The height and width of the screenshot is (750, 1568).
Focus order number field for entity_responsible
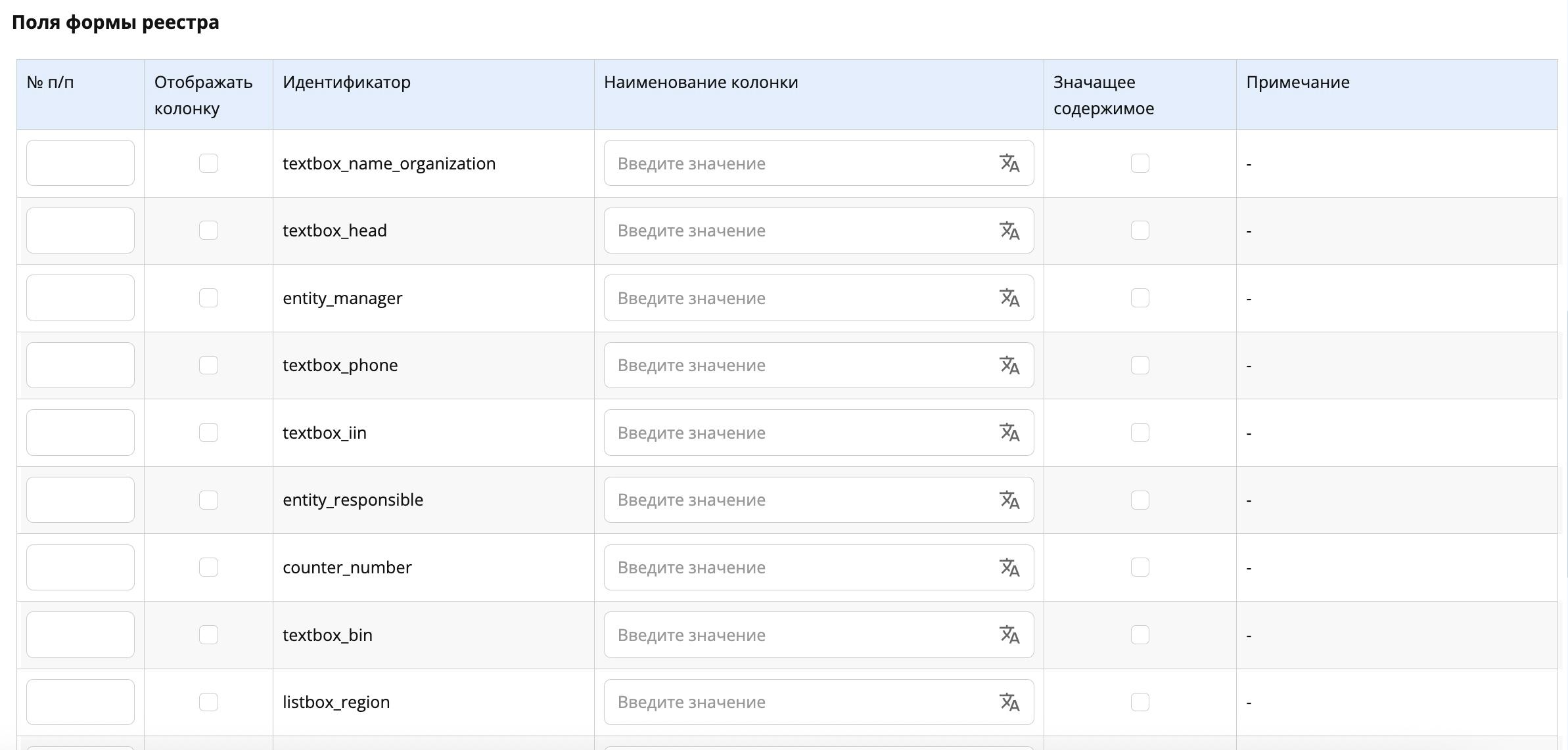point(80,500)
